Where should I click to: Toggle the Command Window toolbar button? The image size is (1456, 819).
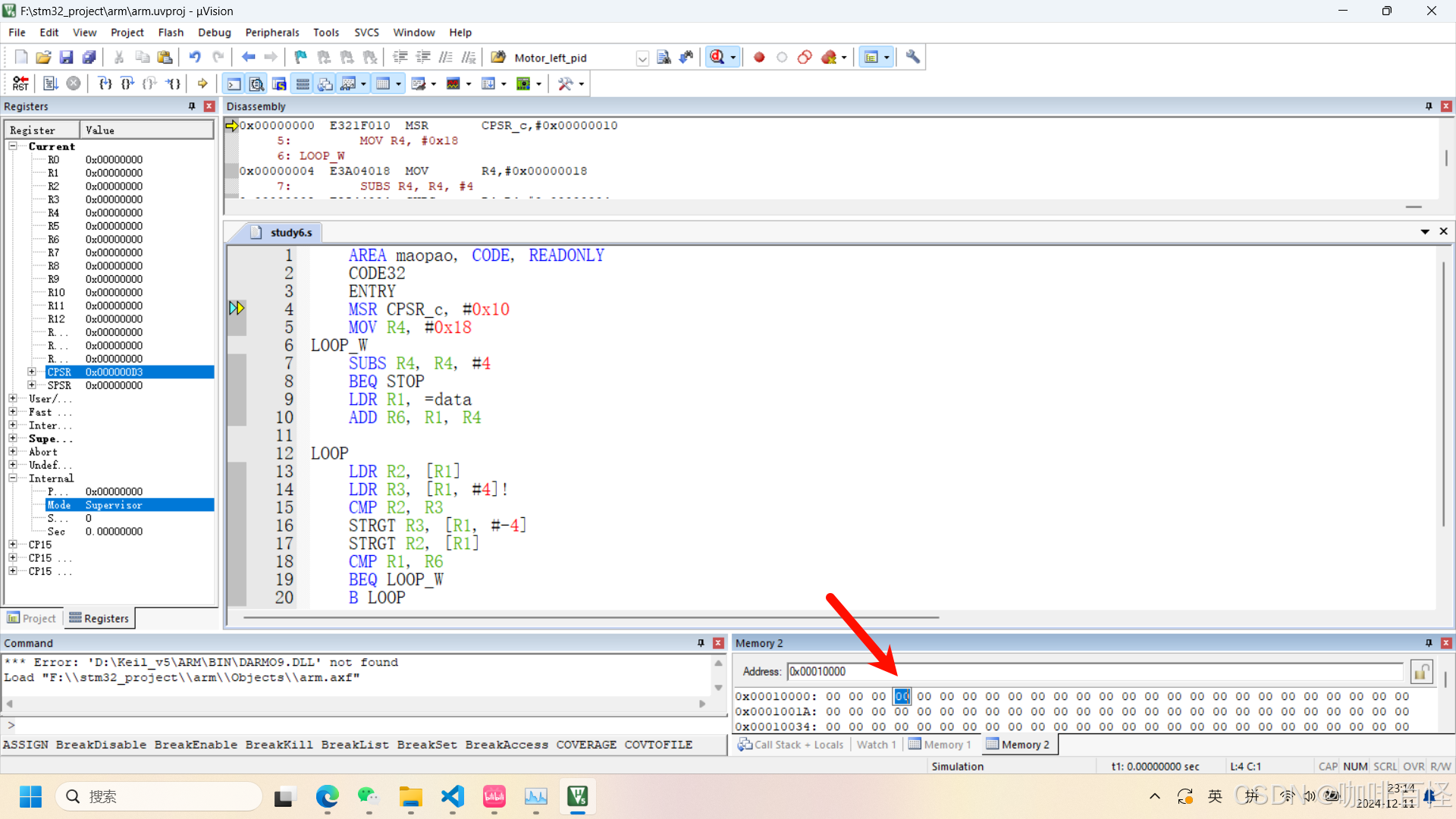[234, 83]
